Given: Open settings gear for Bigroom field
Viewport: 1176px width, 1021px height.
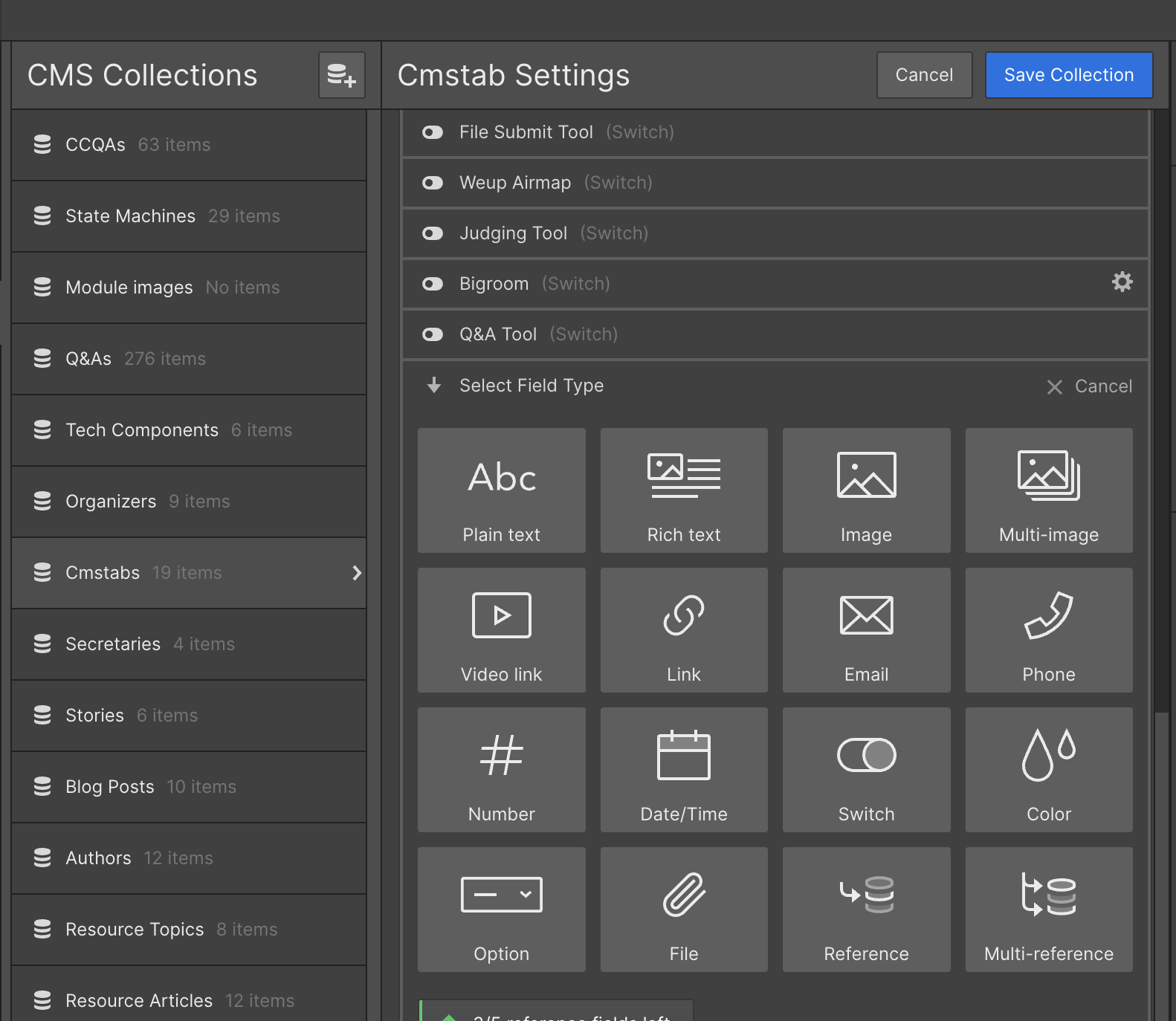Looking at the screenshot, I should pos(1122,282).
